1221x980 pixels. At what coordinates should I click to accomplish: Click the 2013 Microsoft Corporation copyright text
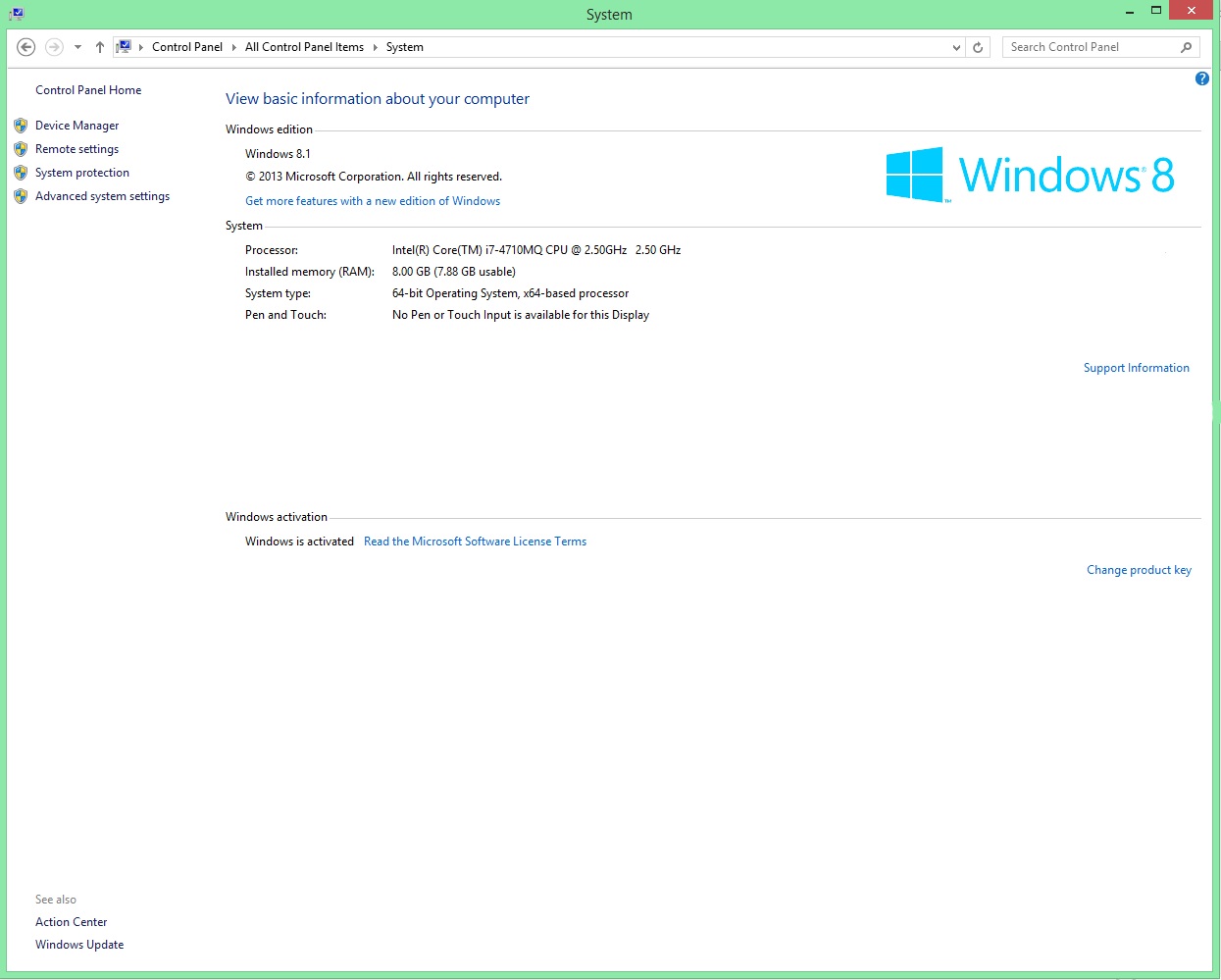[374, 177]
